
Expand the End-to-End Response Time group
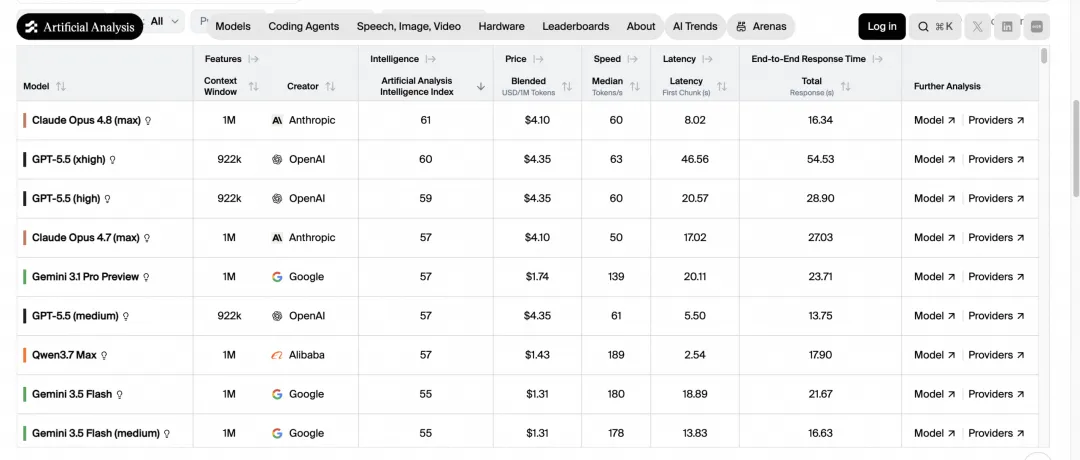coord(878,59)
